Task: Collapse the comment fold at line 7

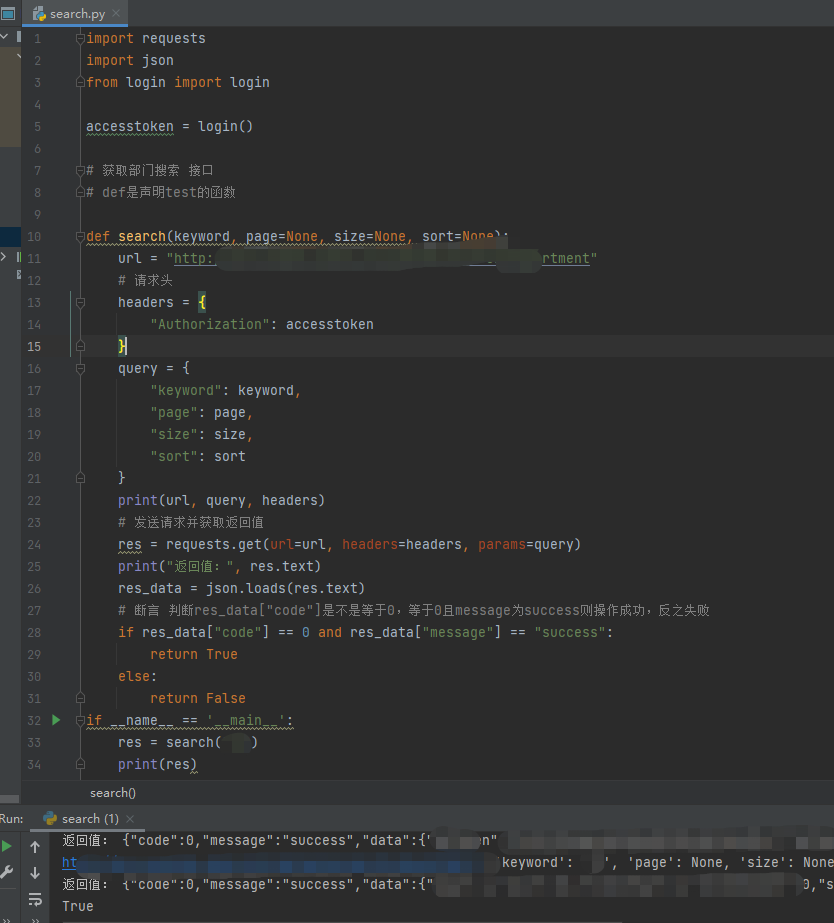Action: click(80, 171)
